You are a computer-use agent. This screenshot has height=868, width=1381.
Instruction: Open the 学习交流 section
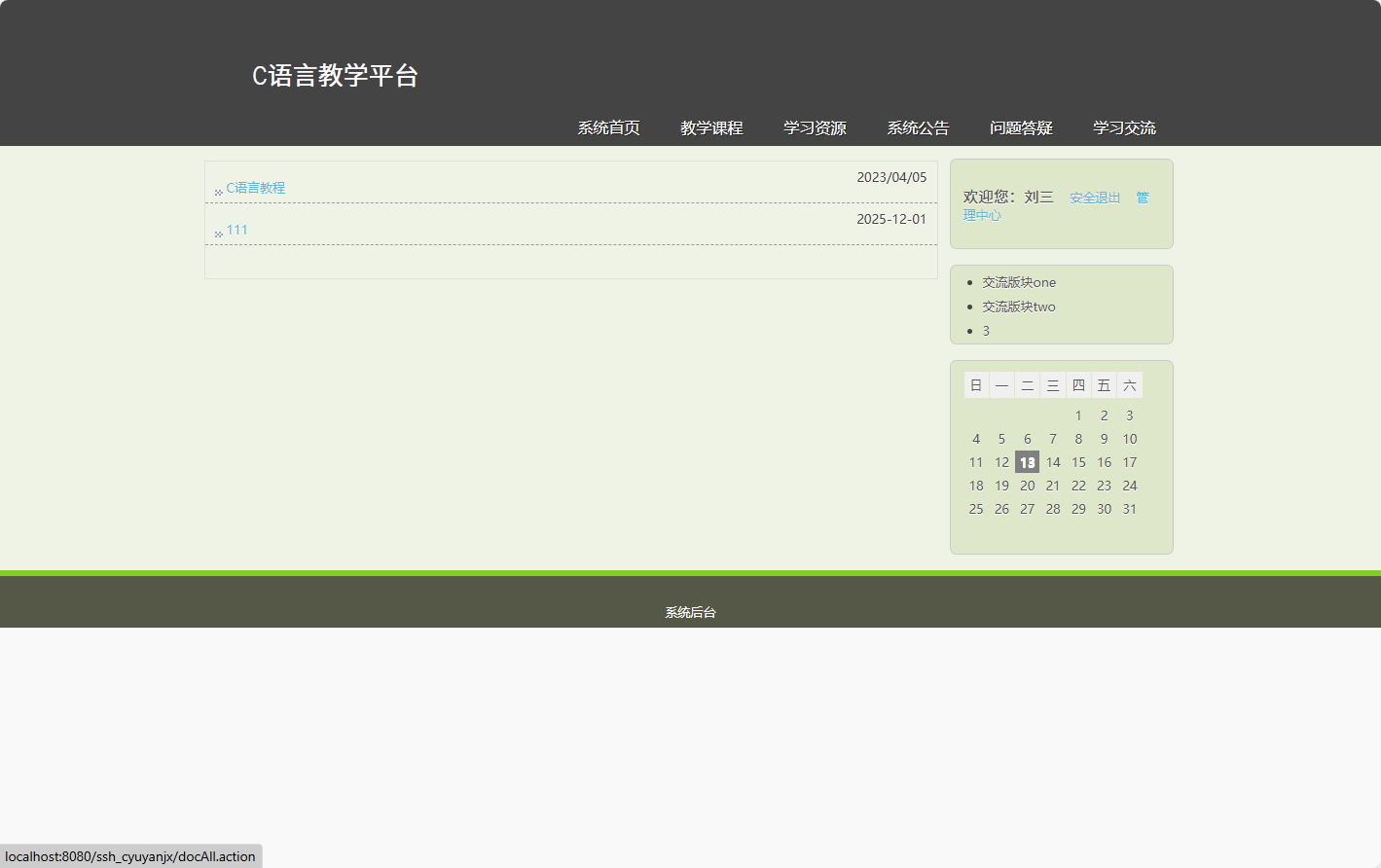tap(1124, 127)
